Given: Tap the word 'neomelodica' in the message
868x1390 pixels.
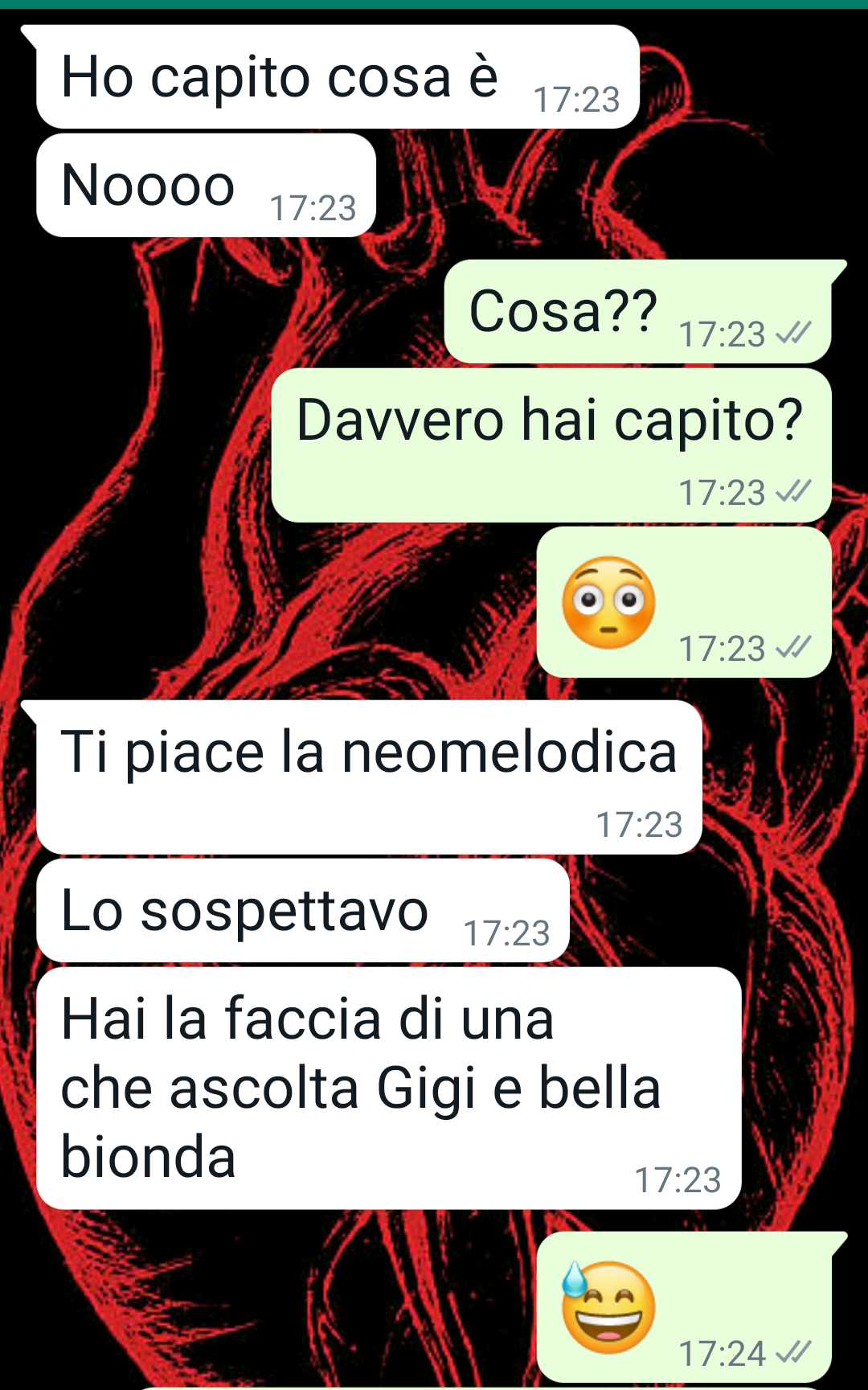Looking at the screenshot, I should pos(510,752).
